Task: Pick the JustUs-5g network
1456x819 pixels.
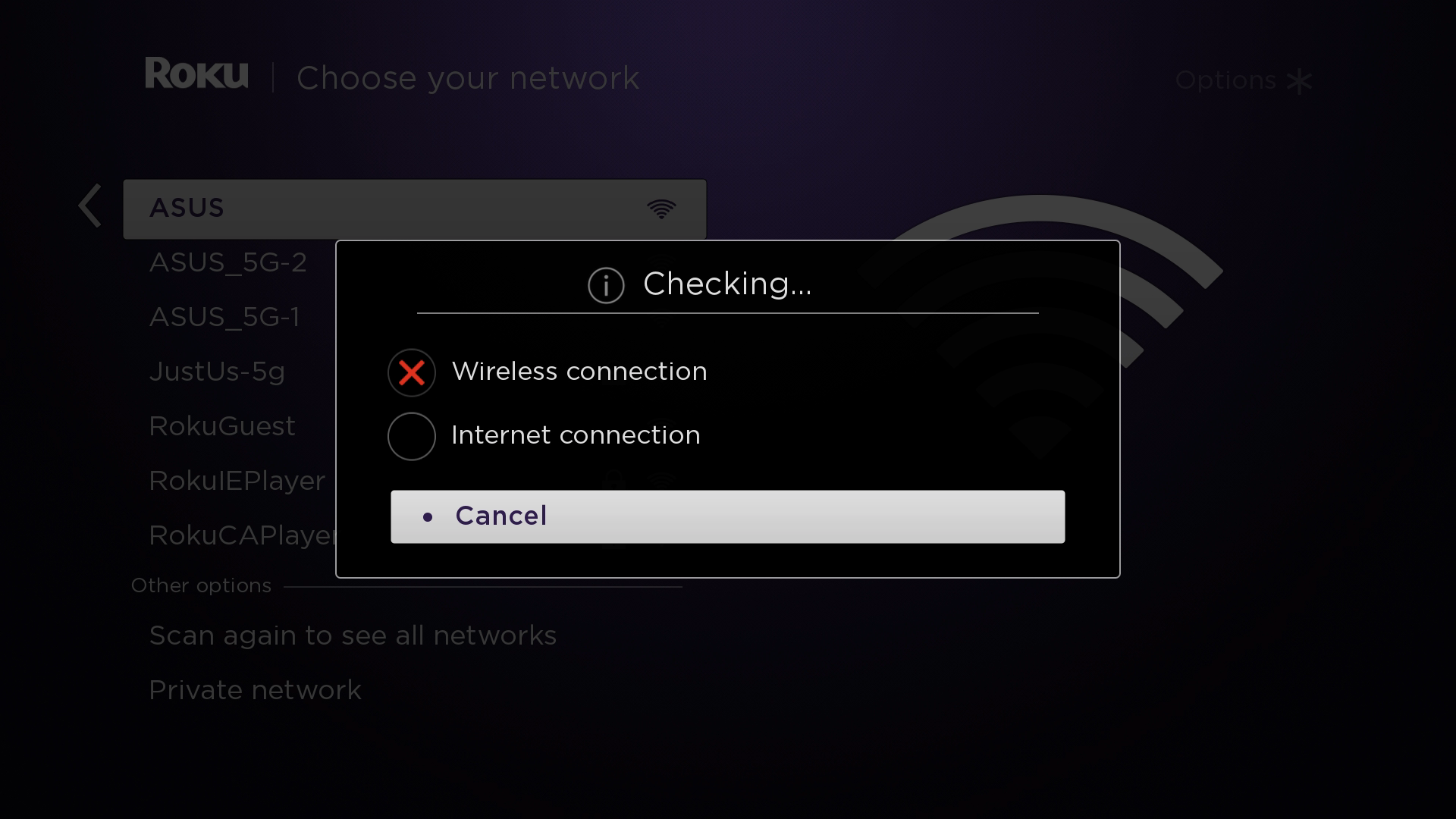Action: pos(217,372)
